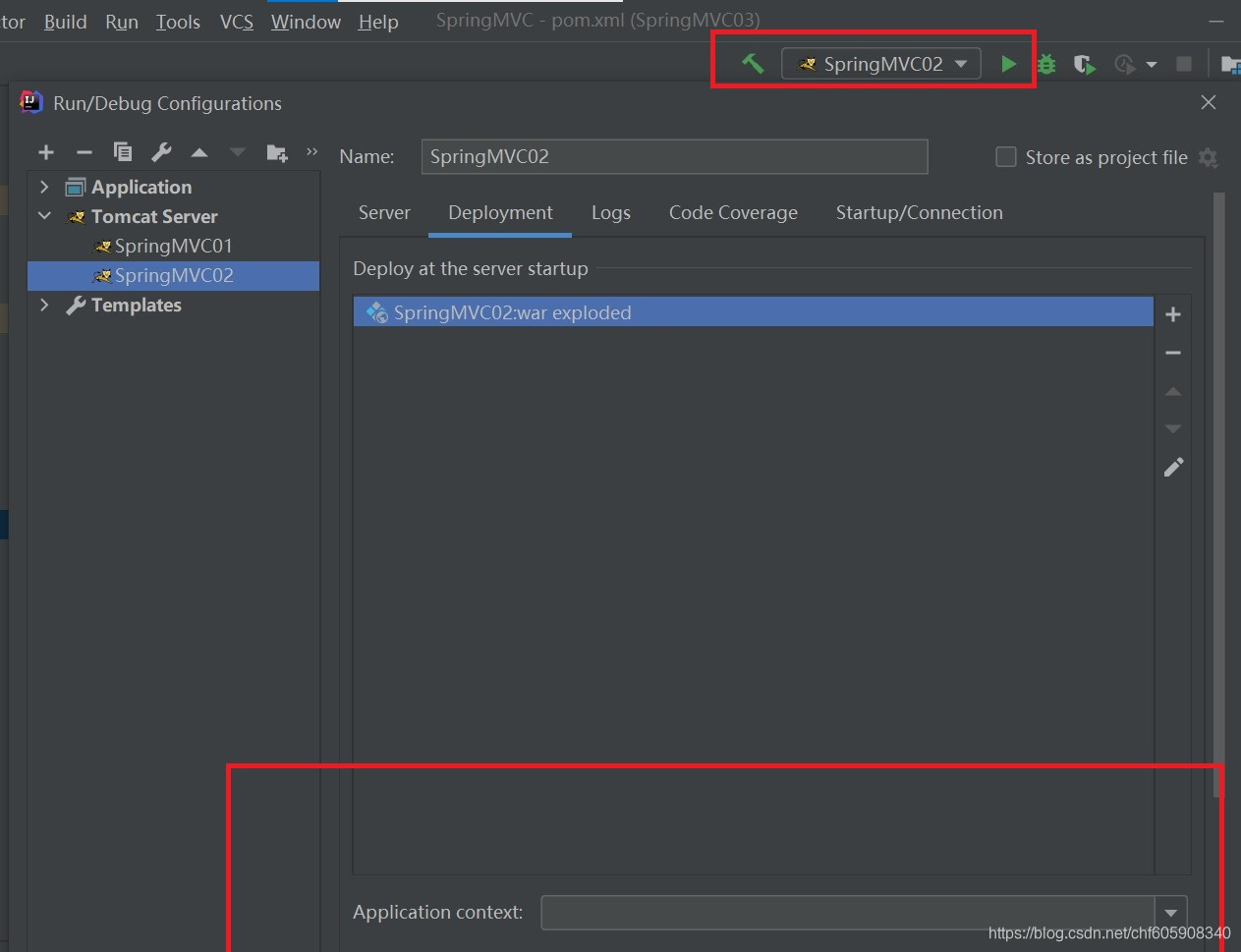Image resolution: width=1241 pixels, height=952 pixels.
Task: Open the profiler run options arrow
Action: point(1152,65)
